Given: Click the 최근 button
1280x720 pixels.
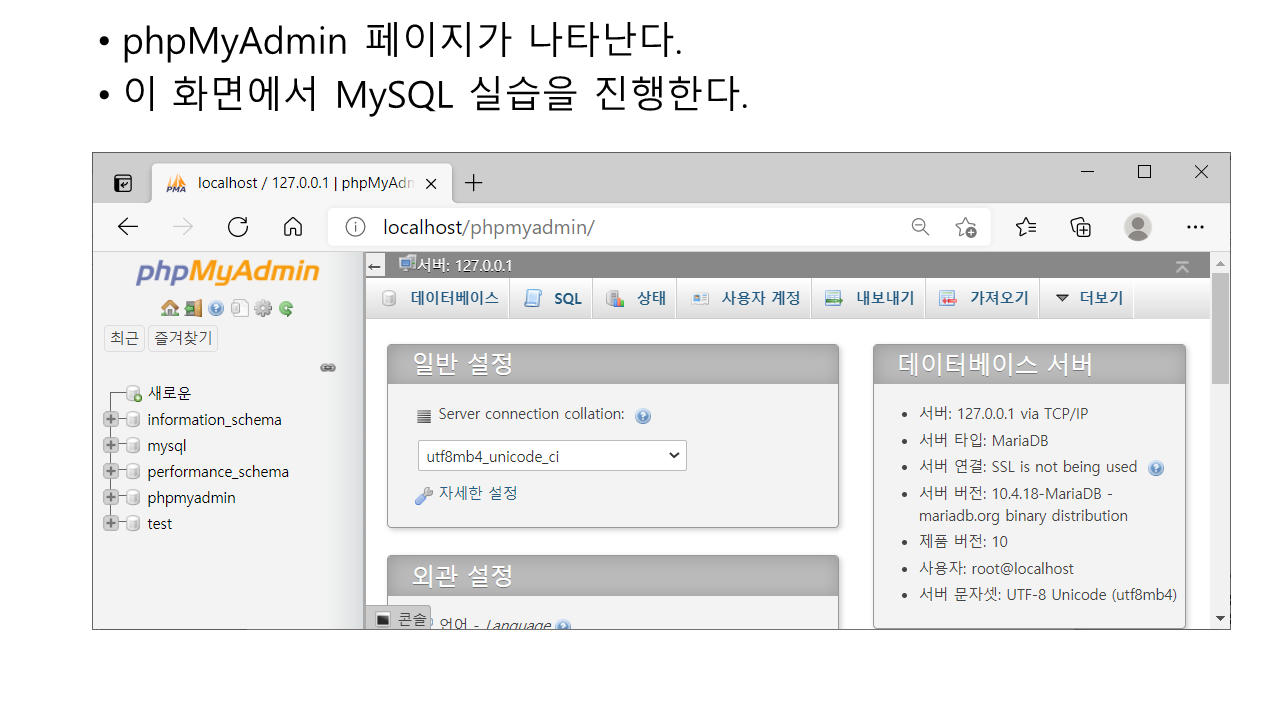Looking at the screenshot, I should point(124,338).
